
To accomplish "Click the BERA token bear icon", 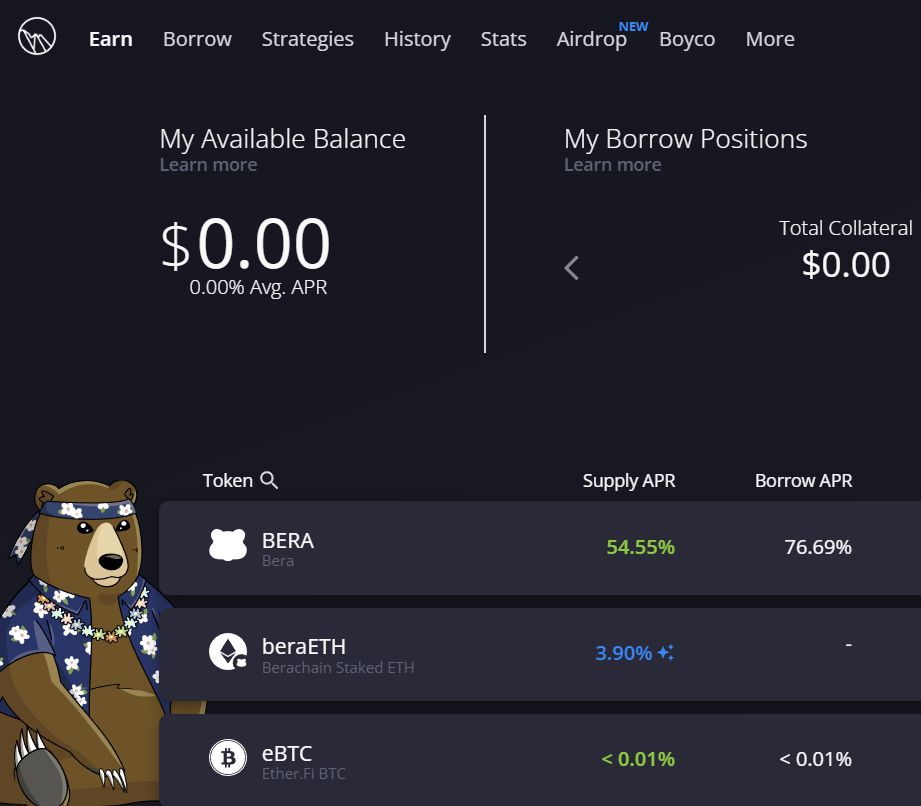I will click(x=228, y=545).
